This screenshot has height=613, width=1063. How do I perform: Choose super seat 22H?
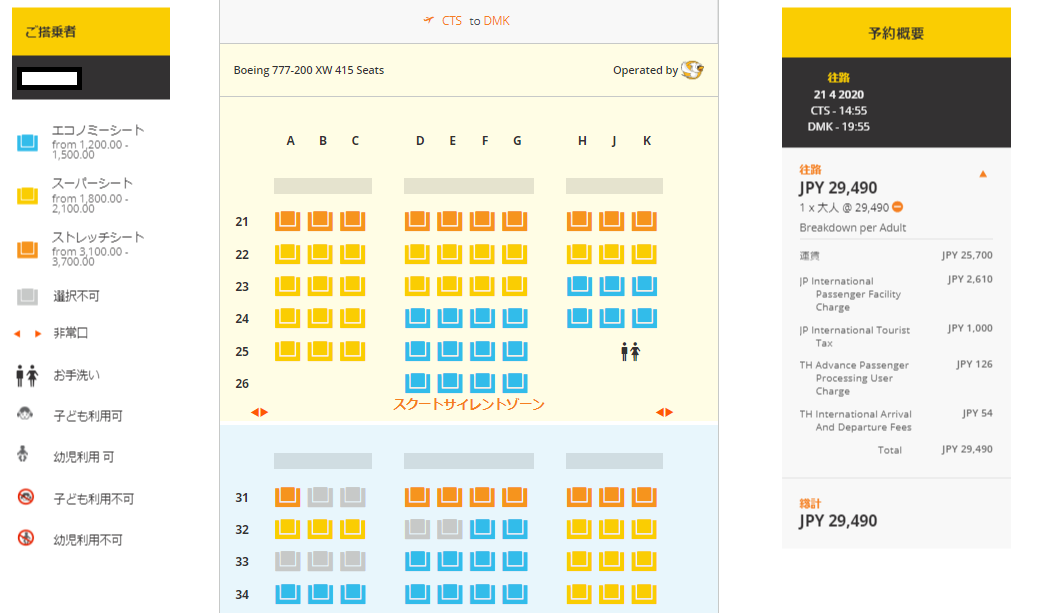click(579, 254)
